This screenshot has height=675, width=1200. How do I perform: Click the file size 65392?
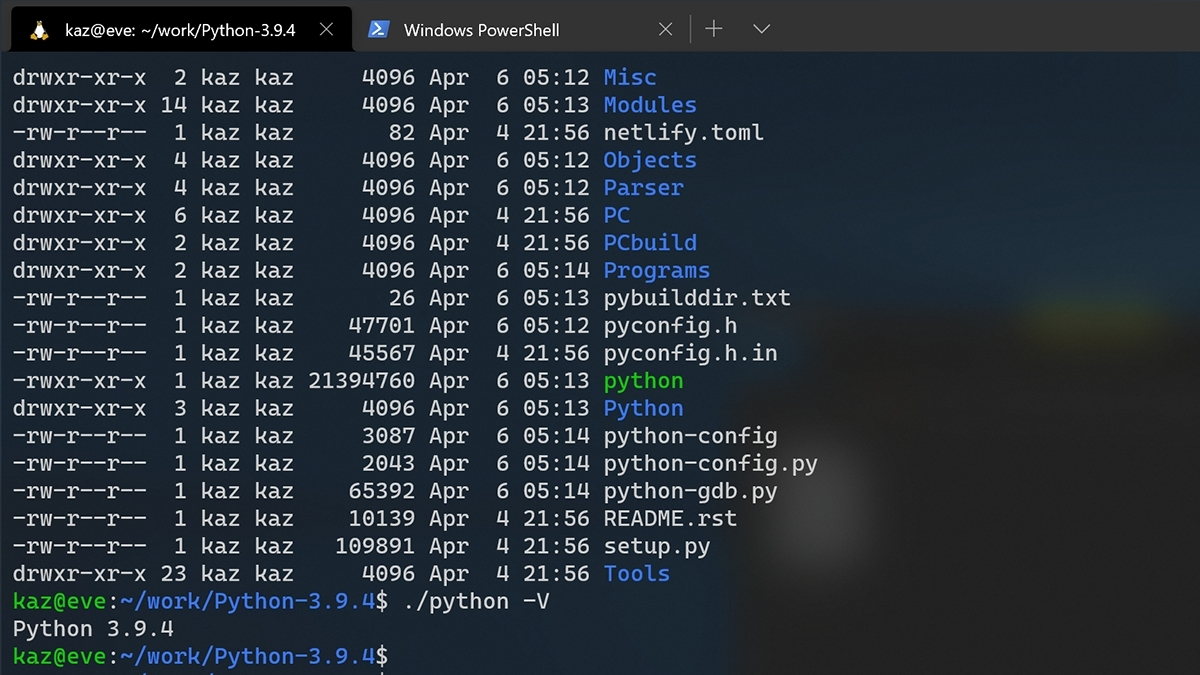382,491
